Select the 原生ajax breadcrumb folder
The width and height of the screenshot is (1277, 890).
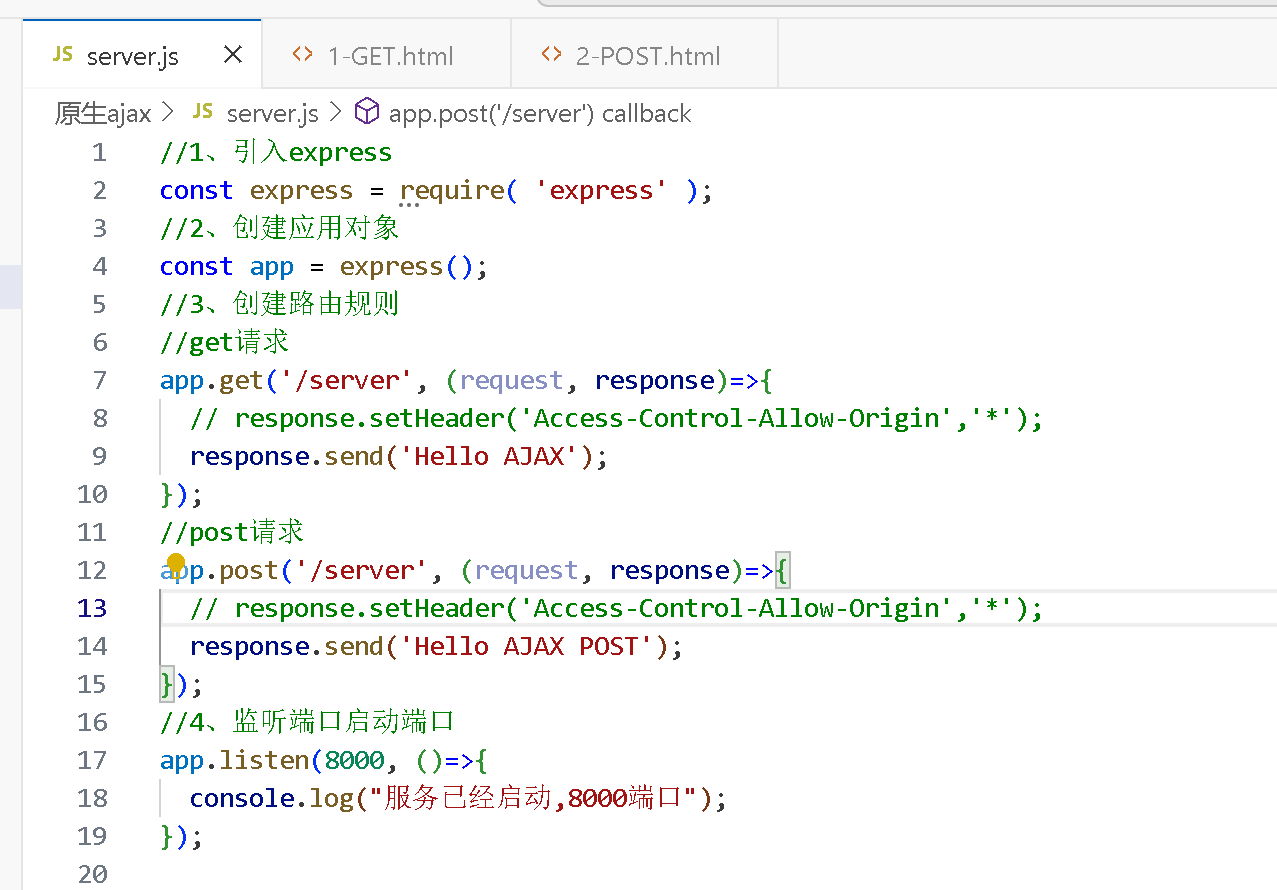click(x=103, y=113)
